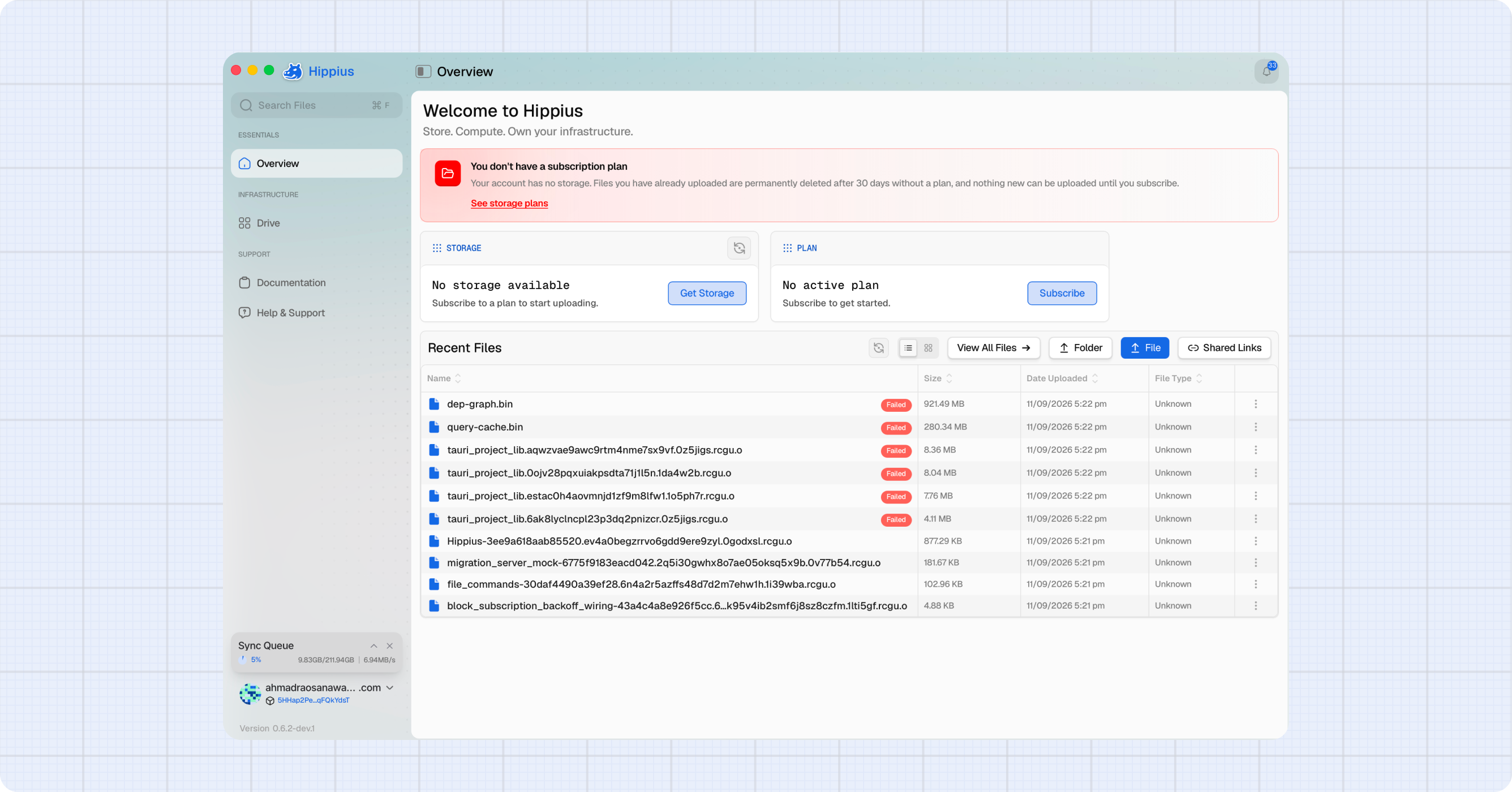Click the Get Storage button
1512x792 pixels.
707,294
